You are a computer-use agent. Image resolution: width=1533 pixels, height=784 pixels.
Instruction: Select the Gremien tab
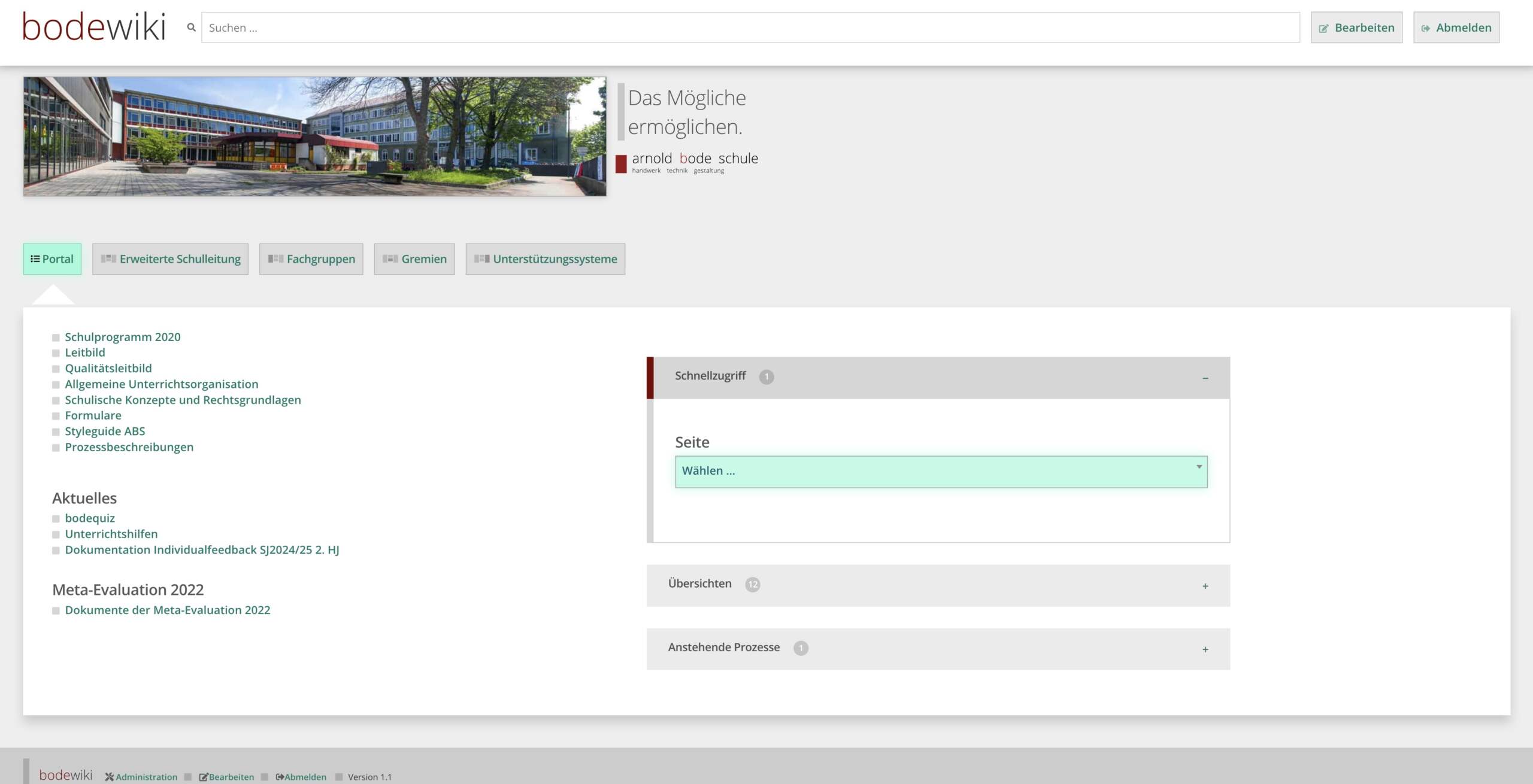click(x=414, y=259)
